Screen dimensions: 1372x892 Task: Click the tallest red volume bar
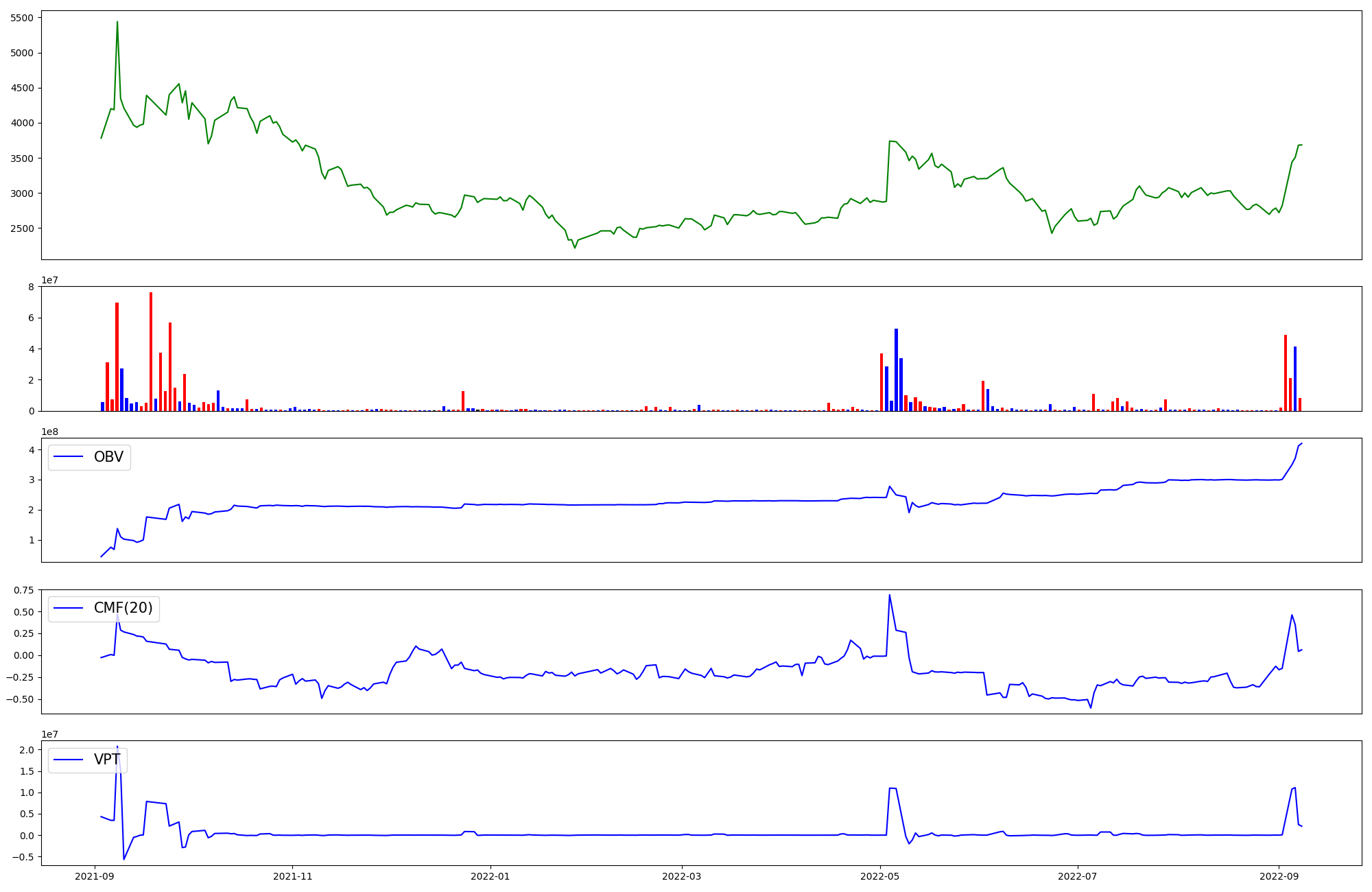(x=151, y=350)
